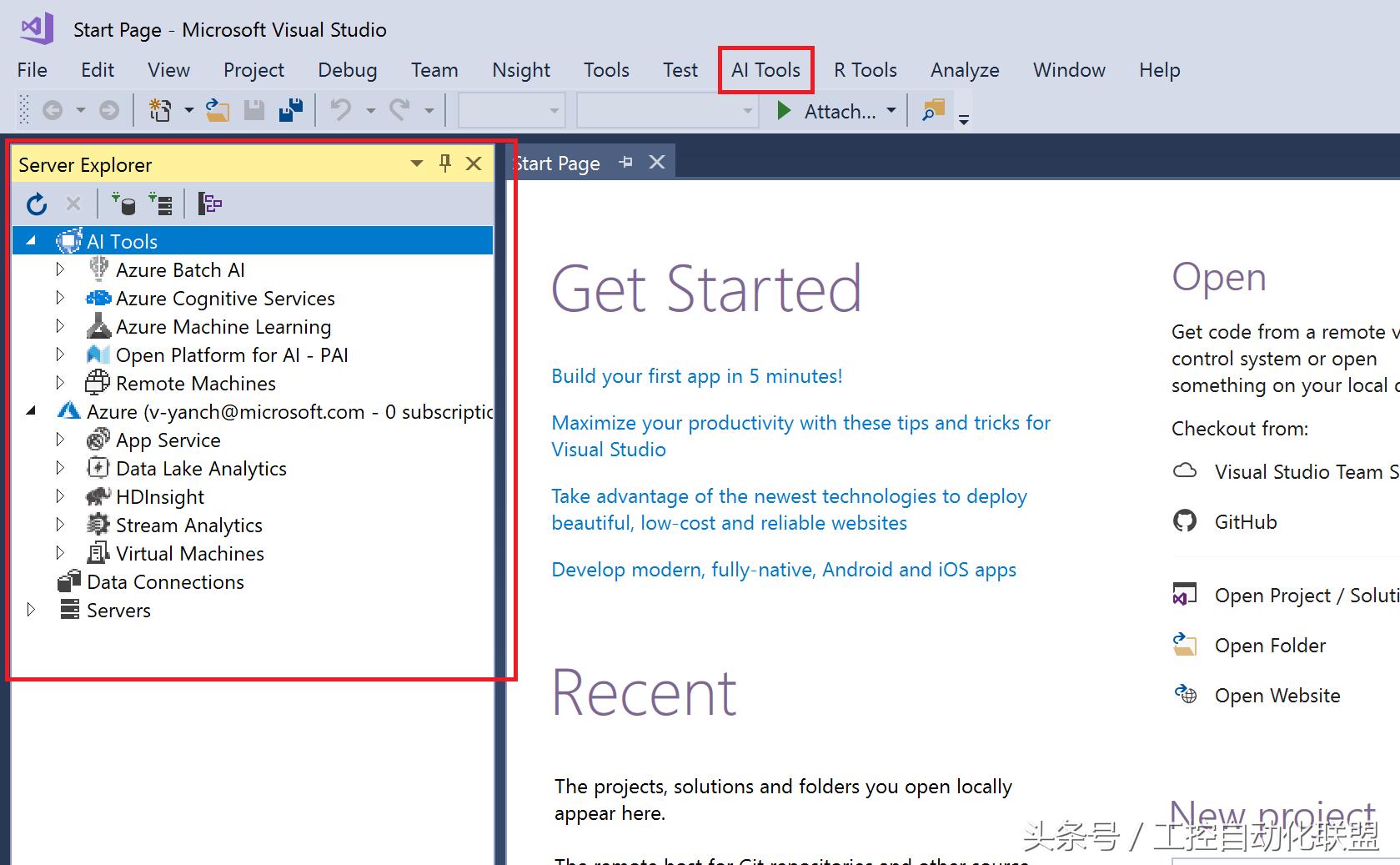1400x865 pixels.
Task: Click the Save disk icon
Action: pos(254,110)
